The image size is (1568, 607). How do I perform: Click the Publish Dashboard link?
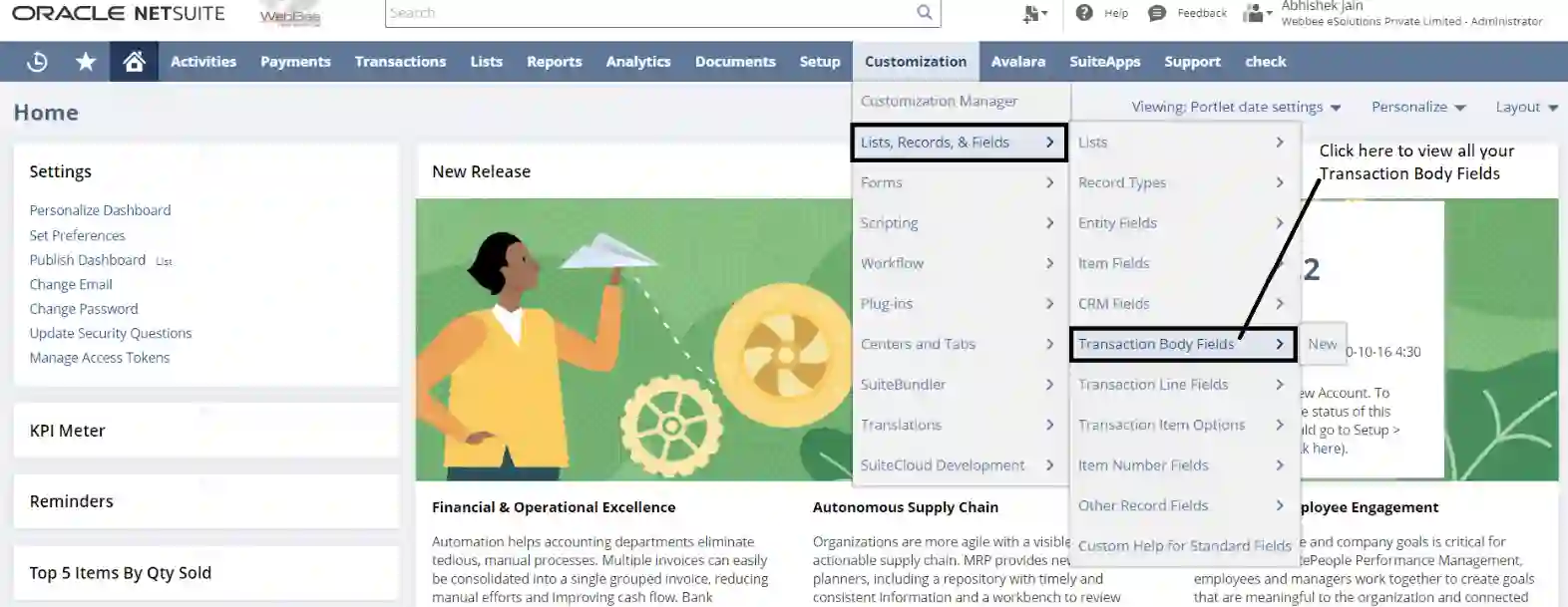(87, 260)
